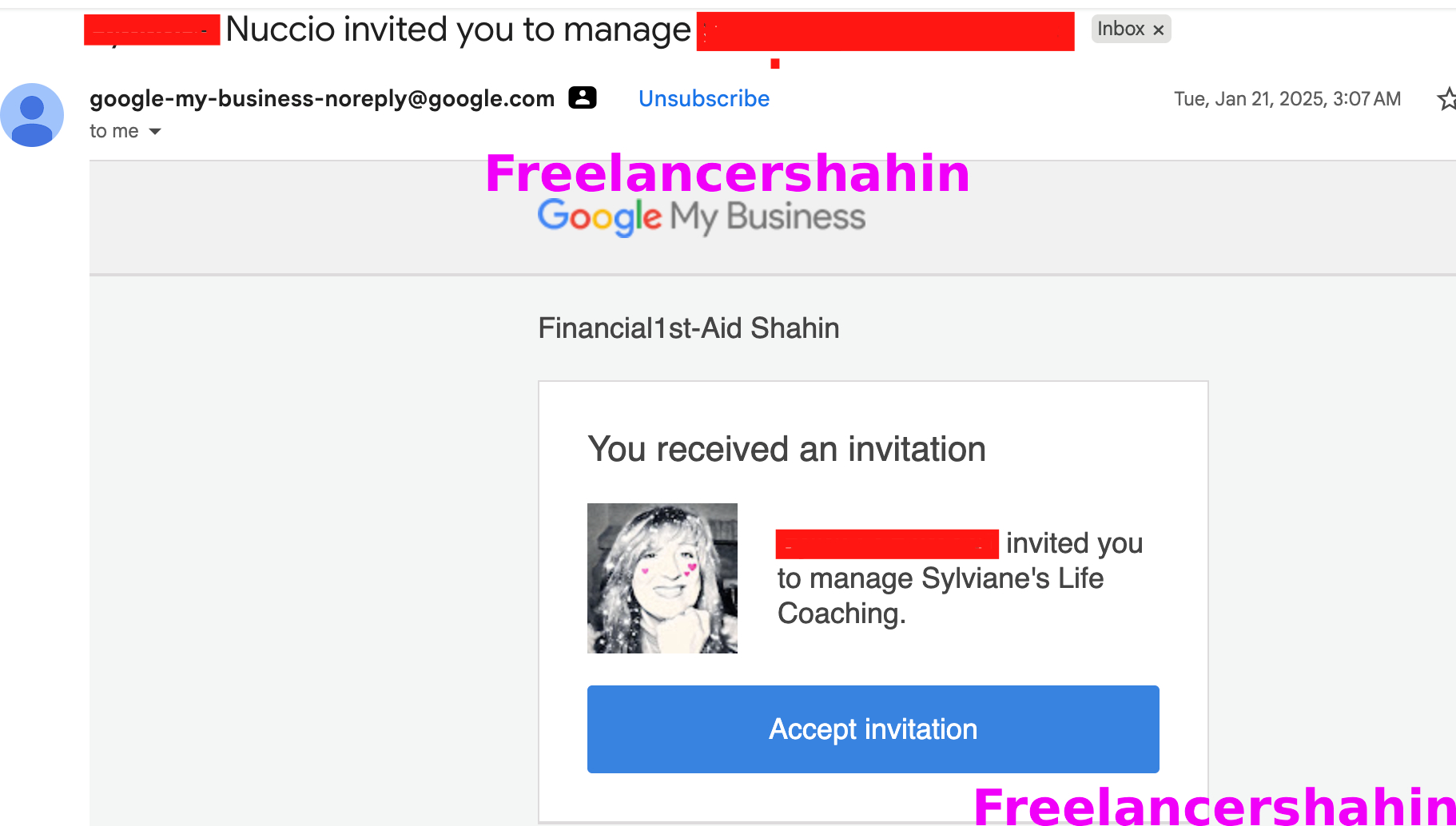Click the Inbox label tag
Viewport: 1456px width, 826px height.
tap(1120, 29)
